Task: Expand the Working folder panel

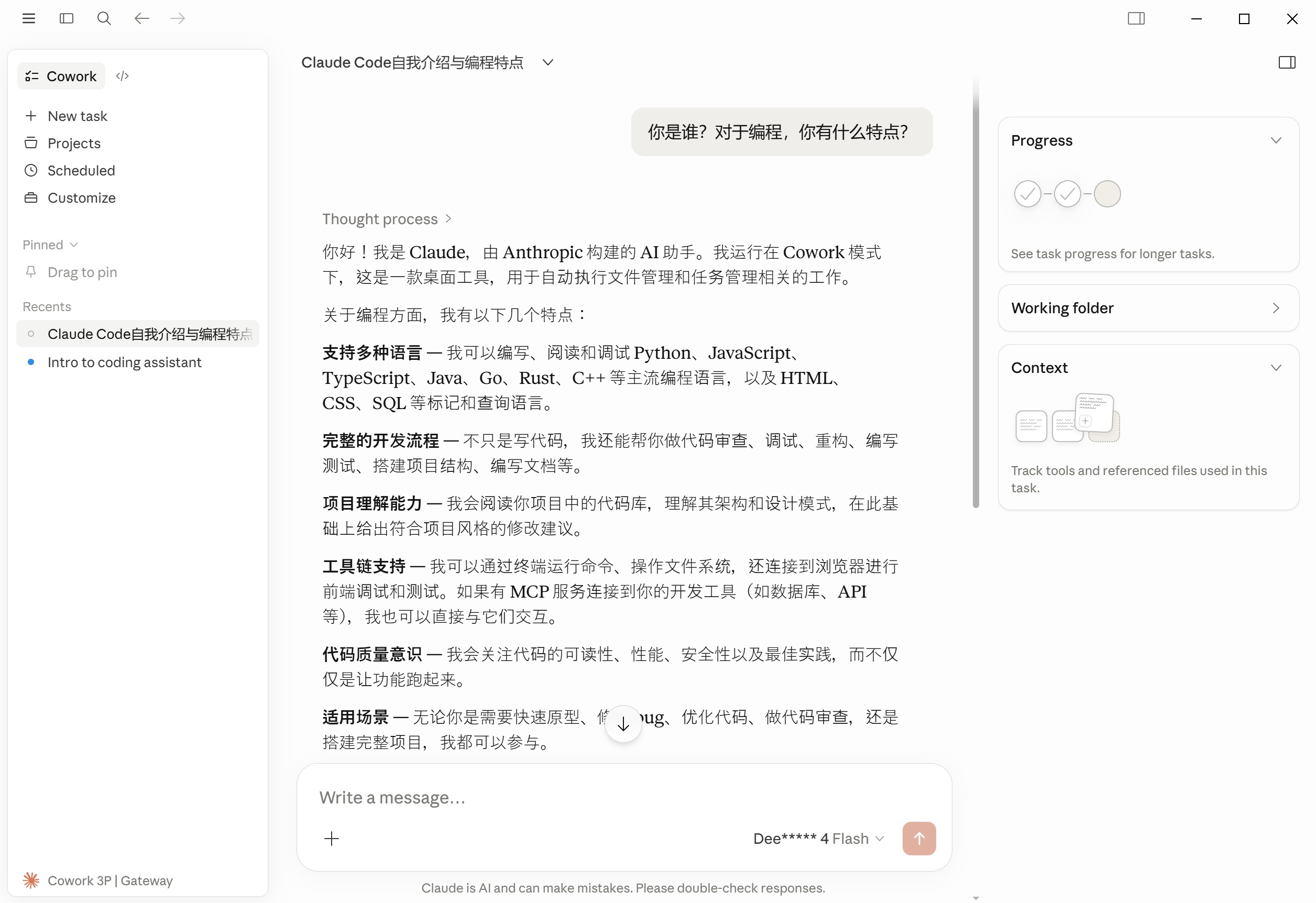Action: coord(1148,308)
